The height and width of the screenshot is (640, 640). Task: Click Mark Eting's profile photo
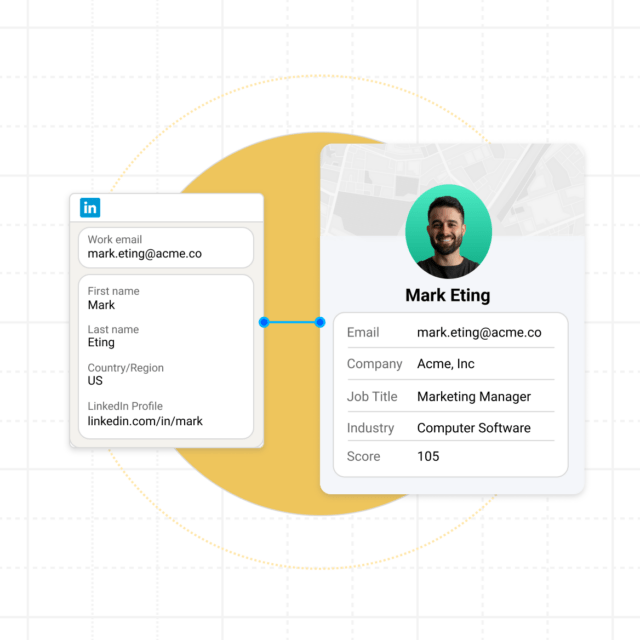tap(448, 231)
